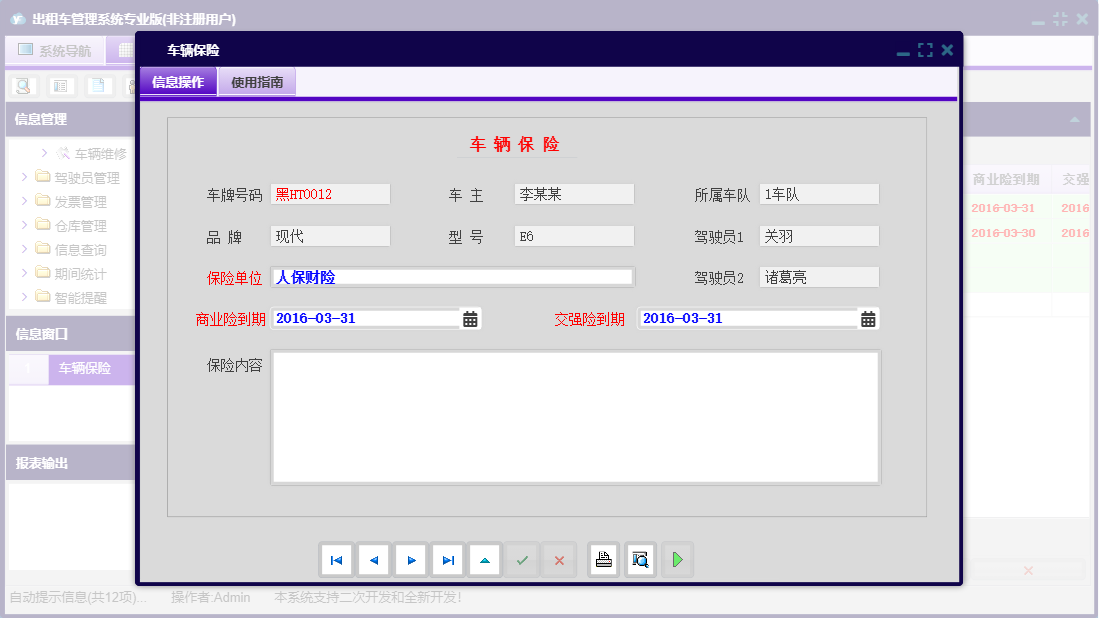Image resolution: width=1099 pixels, height=618 pixels.
Task: Click the teal up-arrow toolbar button
Action: [x=485, y=560]
